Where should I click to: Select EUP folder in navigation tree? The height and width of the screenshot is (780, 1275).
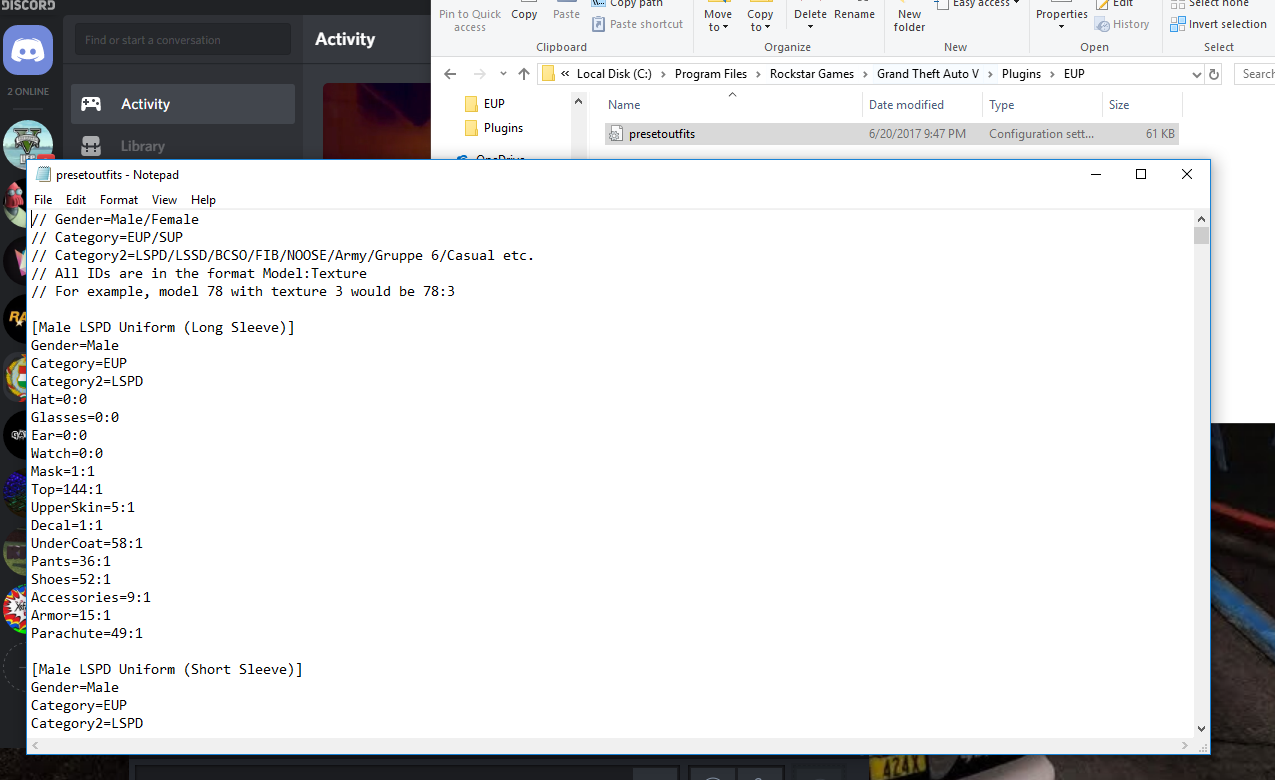click(494, 104)
